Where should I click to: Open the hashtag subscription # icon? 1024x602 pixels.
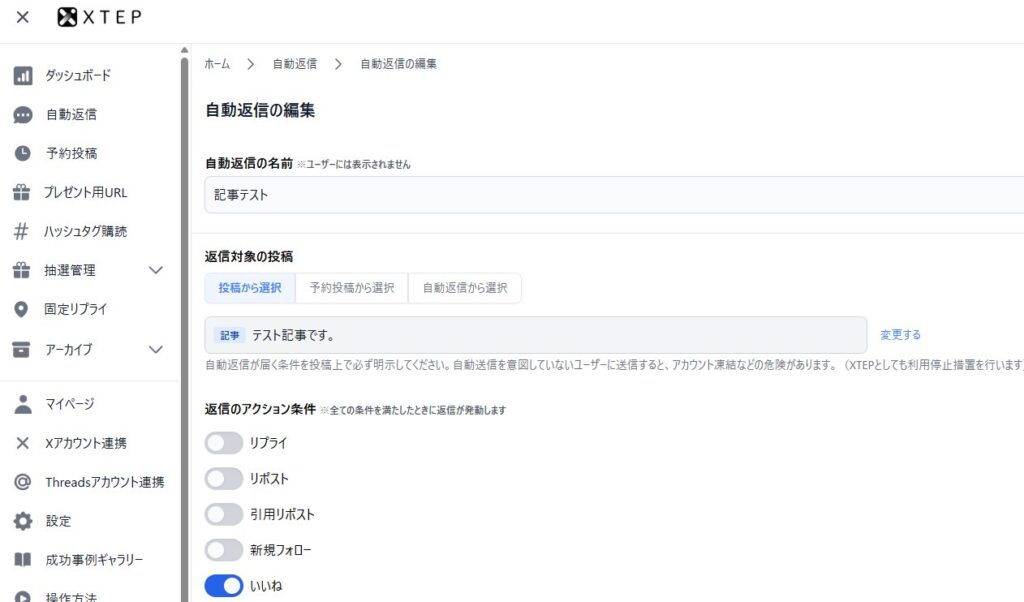(x=21, y=231)
